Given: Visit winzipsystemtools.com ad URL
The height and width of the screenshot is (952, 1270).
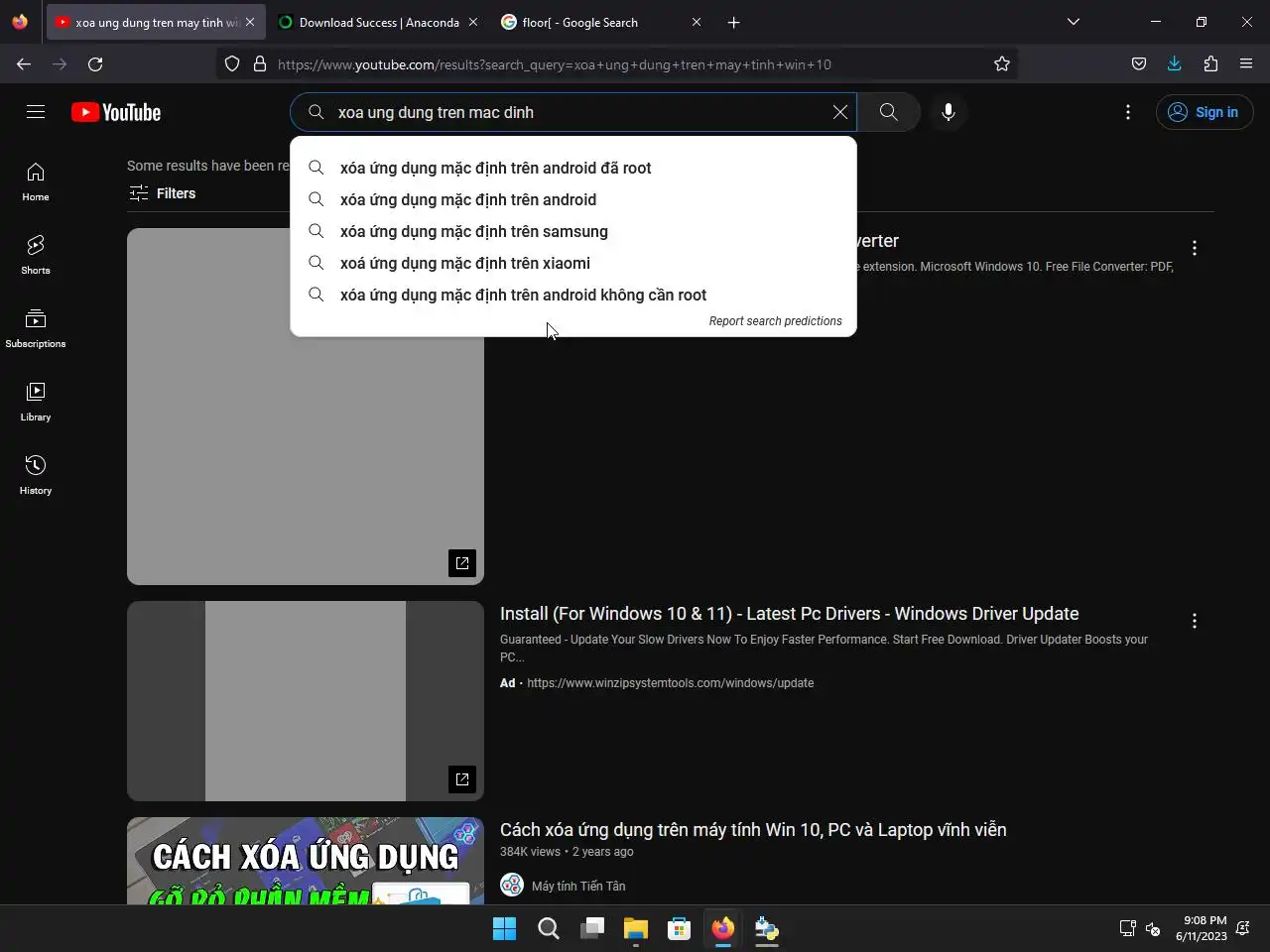Looking at the screenshot, I should coord(670,683).
